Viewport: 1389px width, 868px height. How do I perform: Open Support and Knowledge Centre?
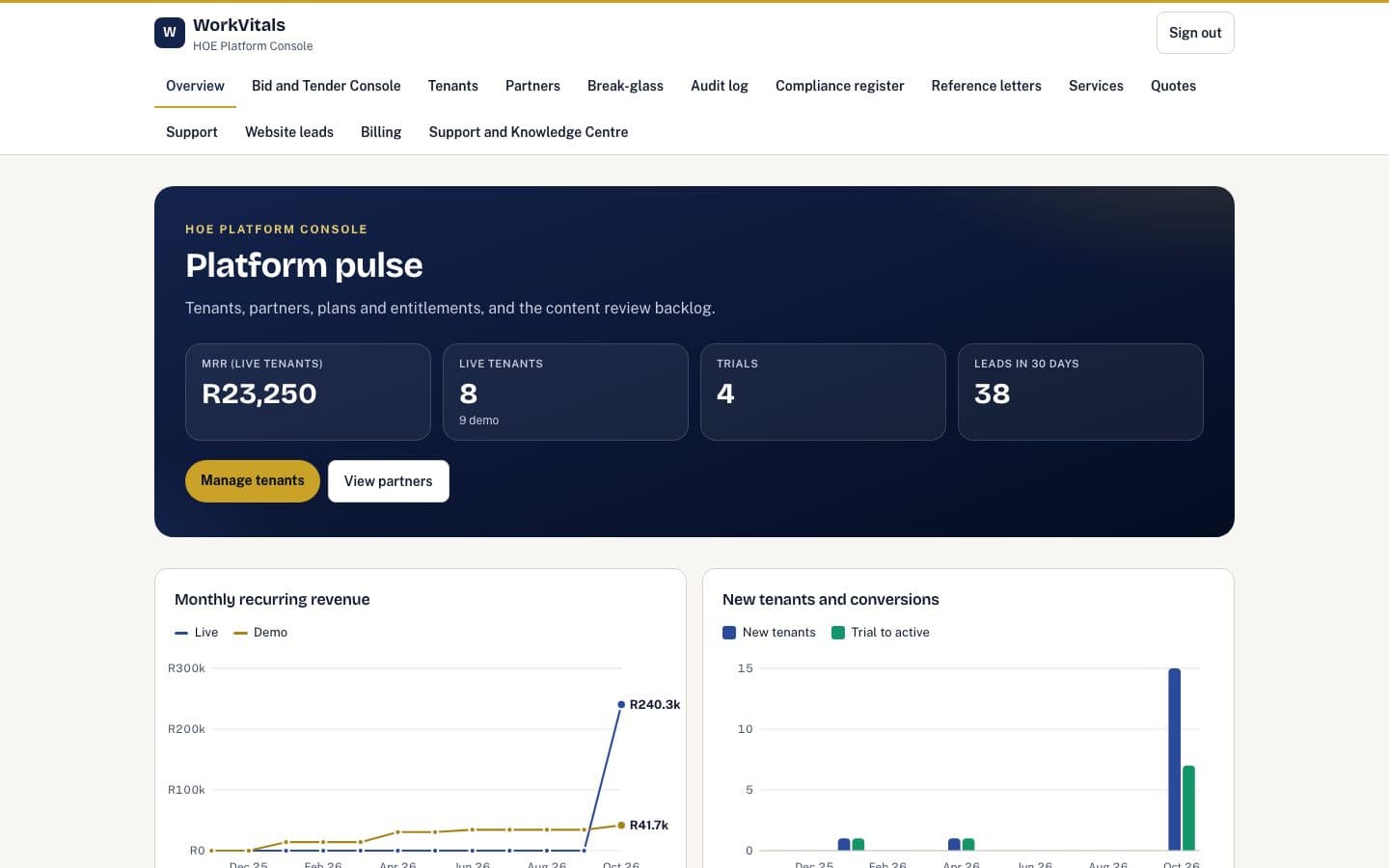tap(529, 132)
